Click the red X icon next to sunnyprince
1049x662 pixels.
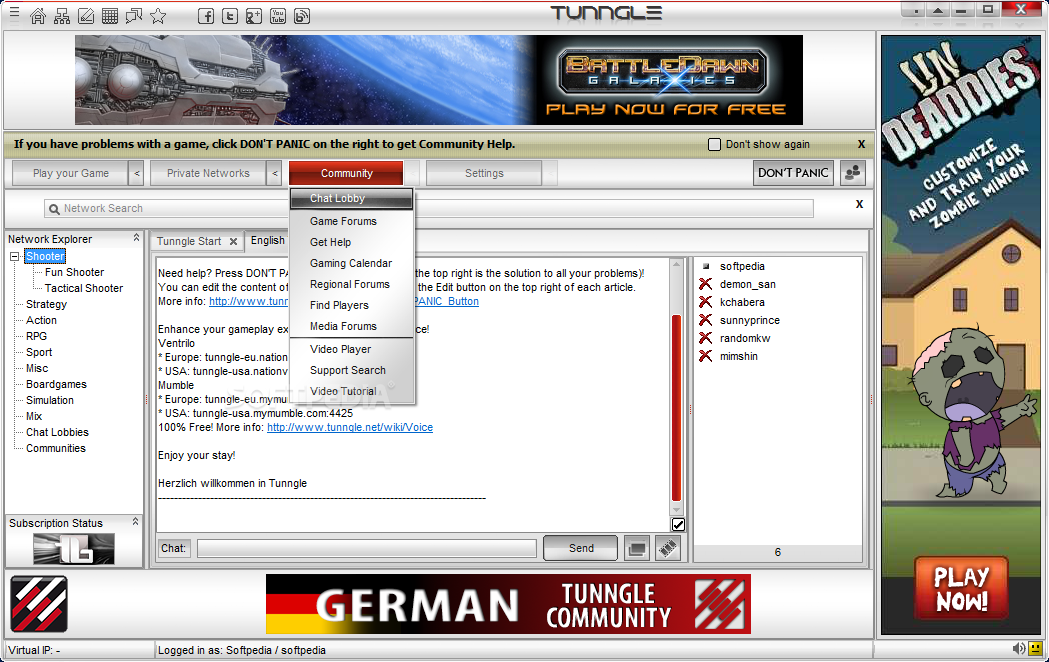pos(705,320)
